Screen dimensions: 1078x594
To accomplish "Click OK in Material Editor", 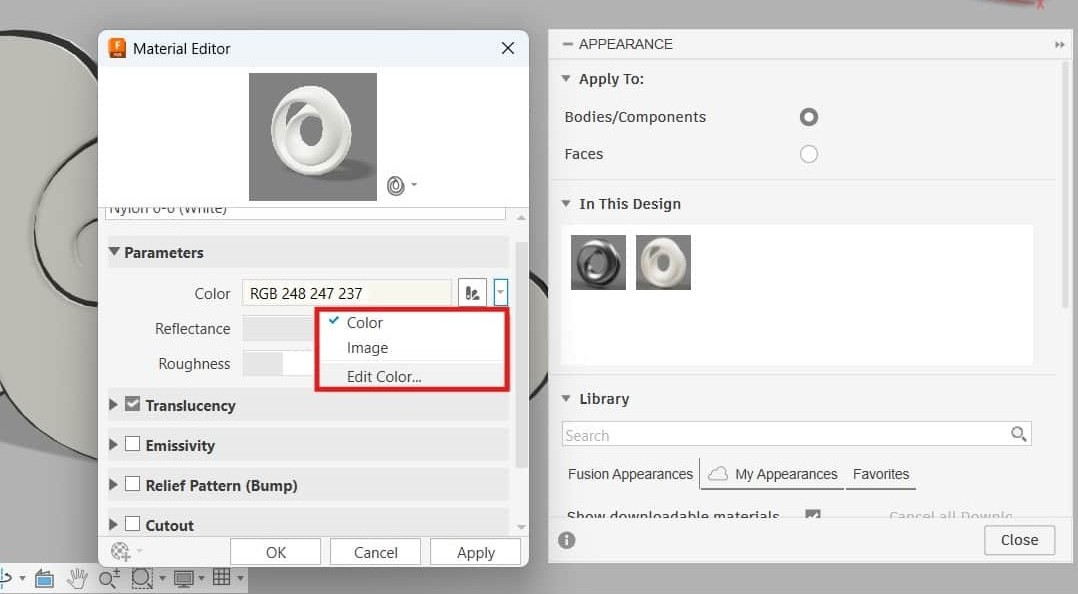I will [x=276, y=552].
